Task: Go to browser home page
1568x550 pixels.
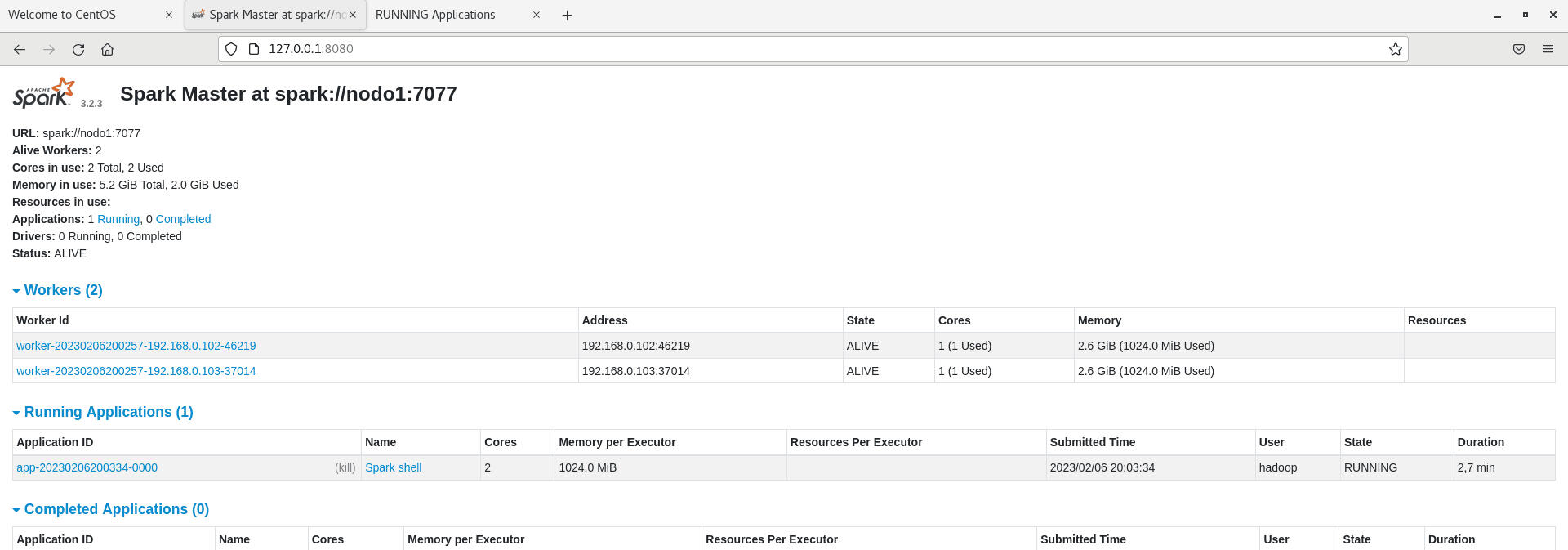Action: pyautogui.click(x=107, y=49)
